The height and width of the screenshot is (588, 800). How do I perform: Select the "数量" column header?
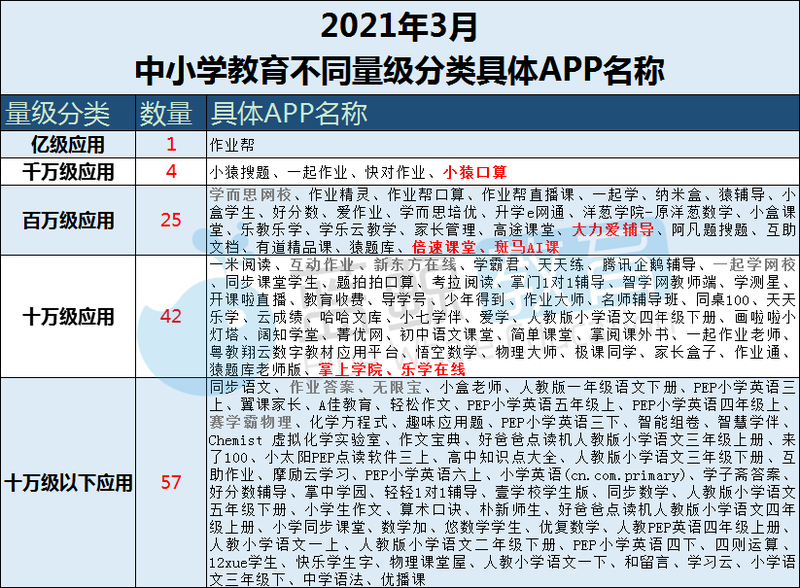coord(166,113)
